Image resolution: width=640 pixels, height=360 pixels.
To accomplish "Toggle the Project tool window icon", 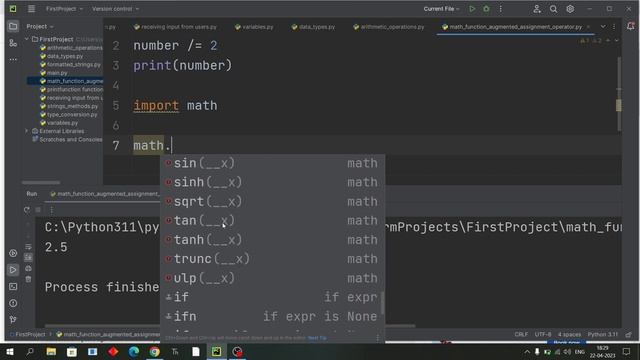I will point(13,26).
